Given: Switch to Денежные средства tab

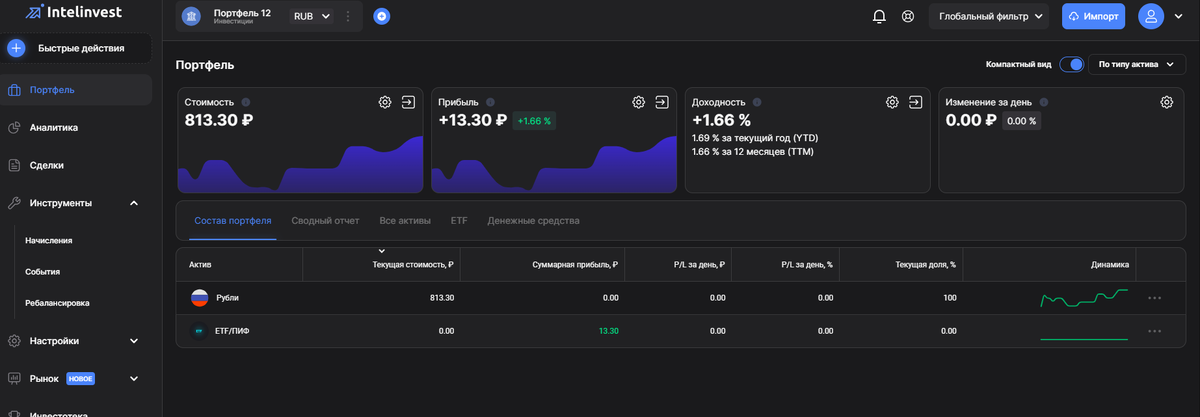Looking at the screenshot, I should point(533,220).
